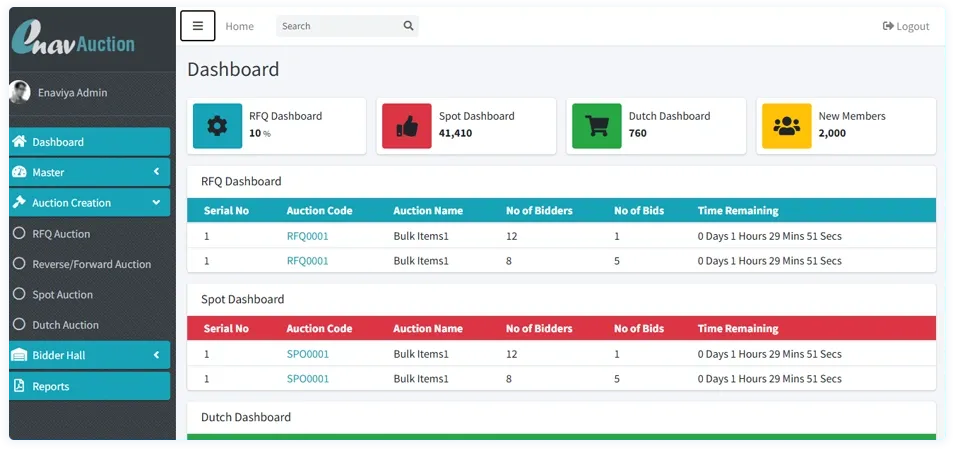Click Bulk Items1 in first RFQ row

pyautogui.click(x=421, y=236)
